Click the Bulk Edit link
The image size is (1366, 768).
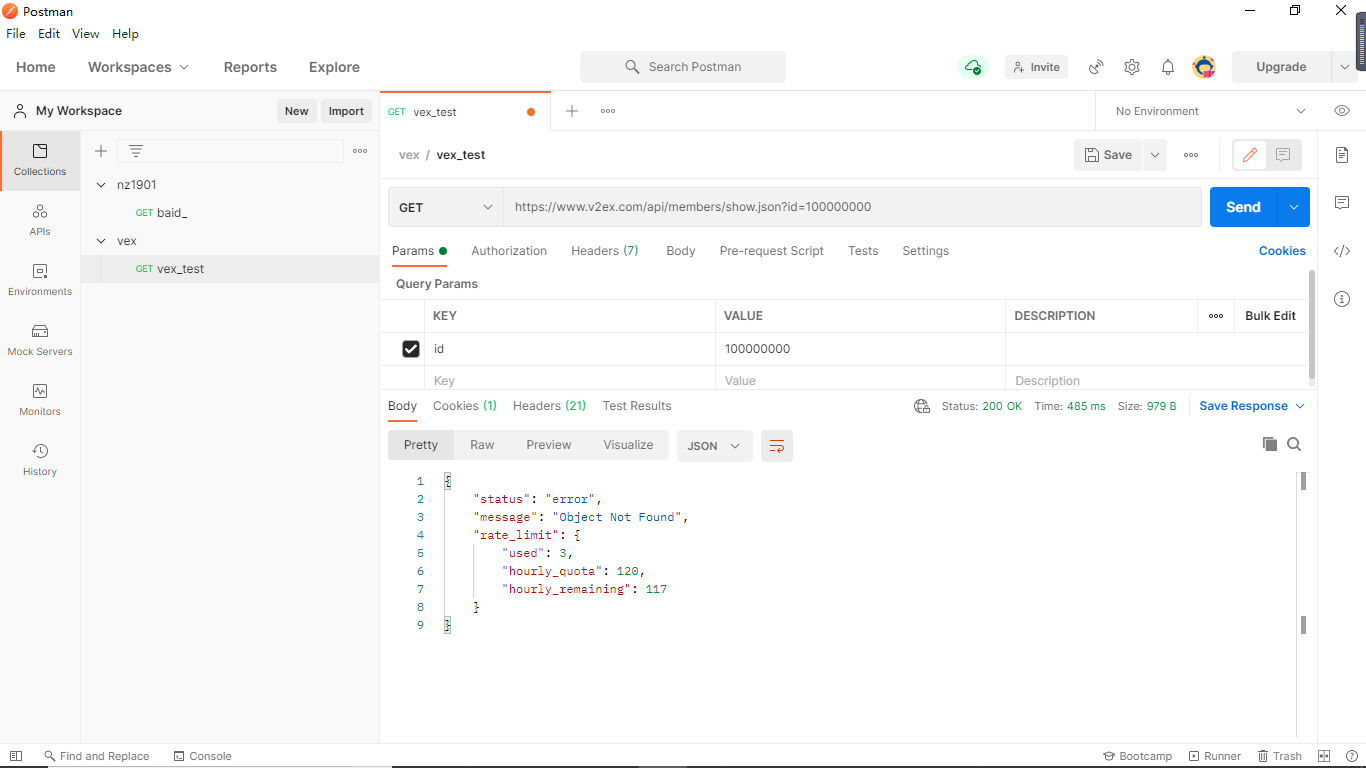1270,316
